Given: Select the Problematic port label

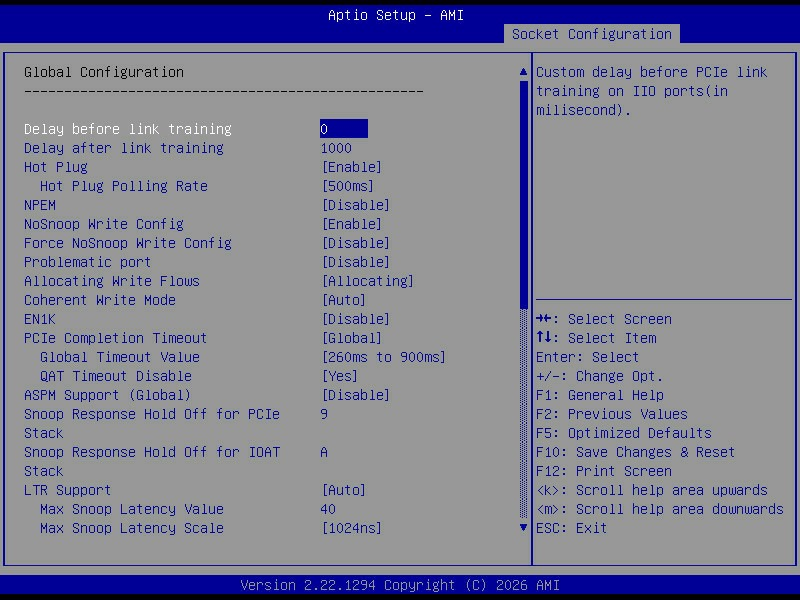Looking at the screenshot, I should coord(87,262).
